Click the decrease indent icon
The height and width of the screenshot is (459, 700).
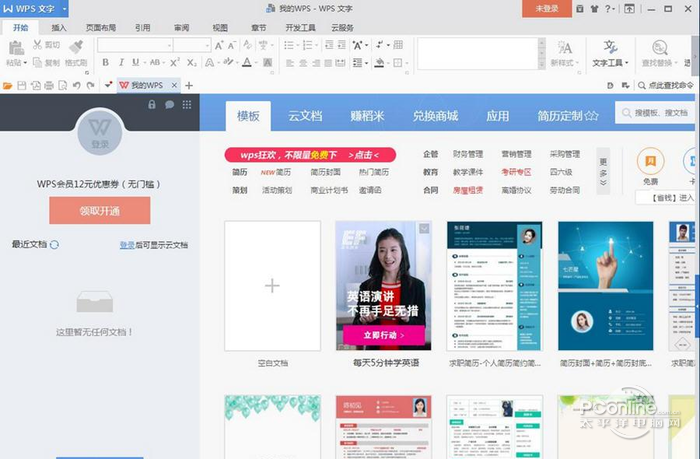(329, 45)
